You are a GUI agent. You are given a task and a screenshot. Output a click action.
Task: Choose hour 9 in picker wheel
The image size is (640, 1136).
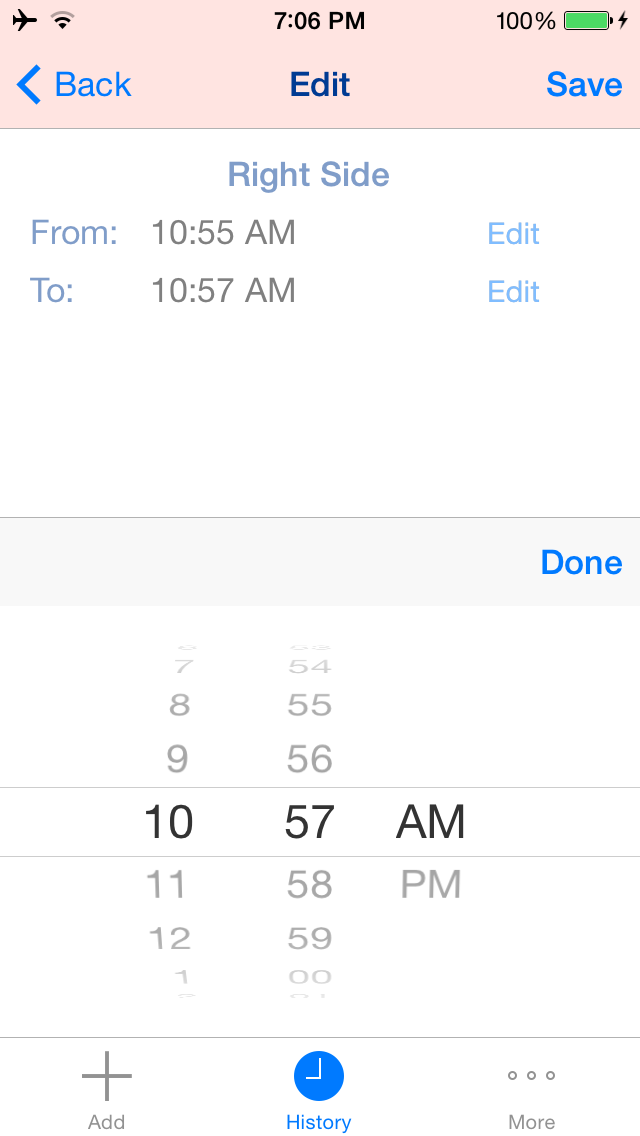pos(178,759)
